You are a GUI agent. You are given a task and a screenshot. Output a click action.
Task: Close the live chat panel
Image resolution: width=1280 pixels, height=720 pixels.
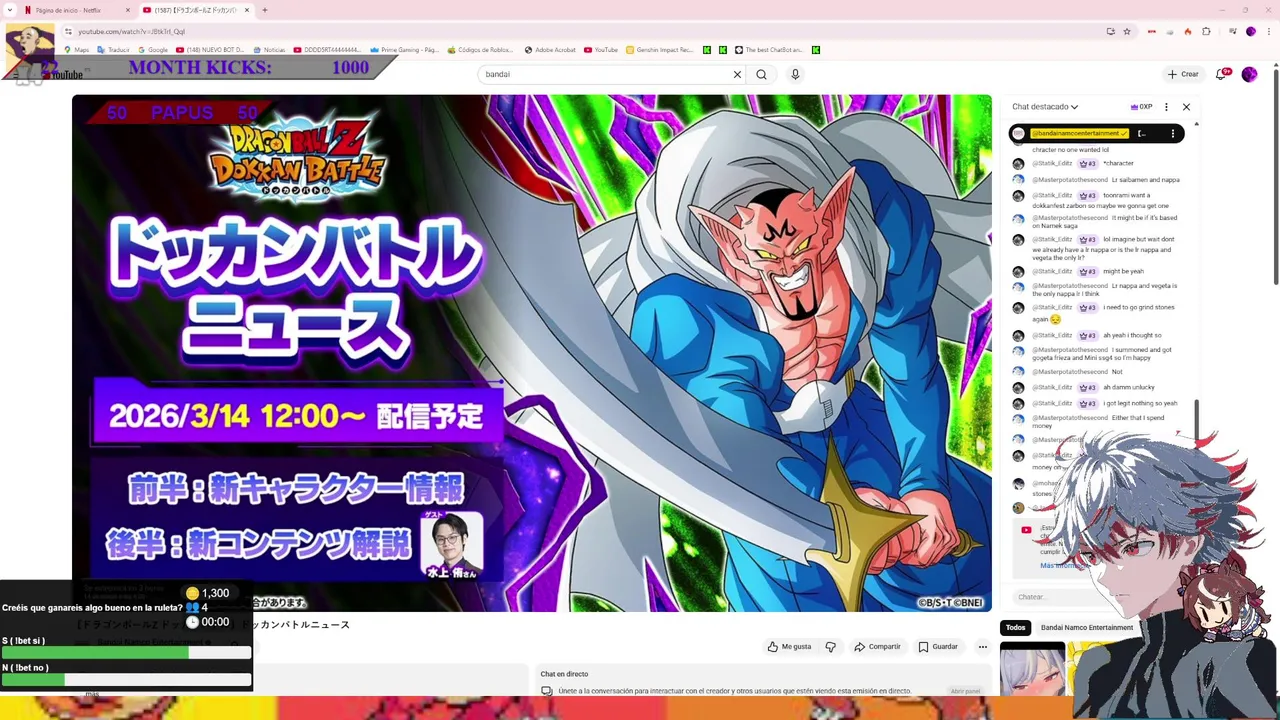1186,107
